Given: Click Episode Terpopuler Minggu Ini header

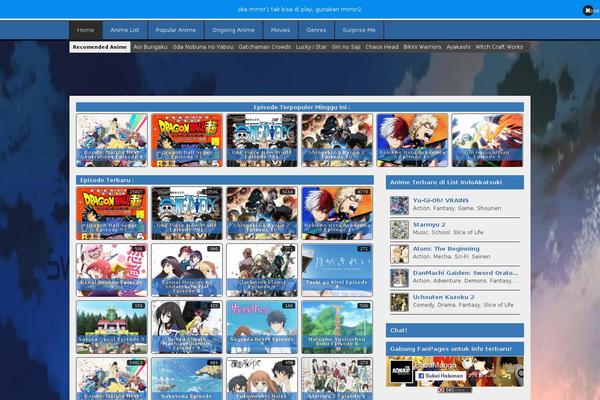Looking at the screenshot, I should pyautogui.click(x=300, y=107).
